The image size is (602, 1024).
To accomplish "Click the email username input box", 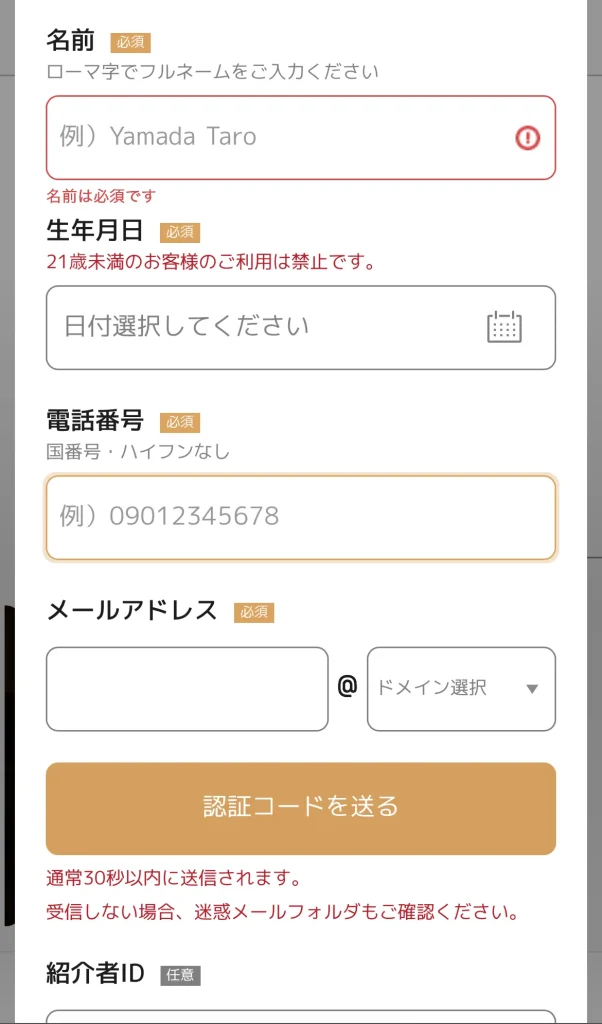I will coord(187,689).
